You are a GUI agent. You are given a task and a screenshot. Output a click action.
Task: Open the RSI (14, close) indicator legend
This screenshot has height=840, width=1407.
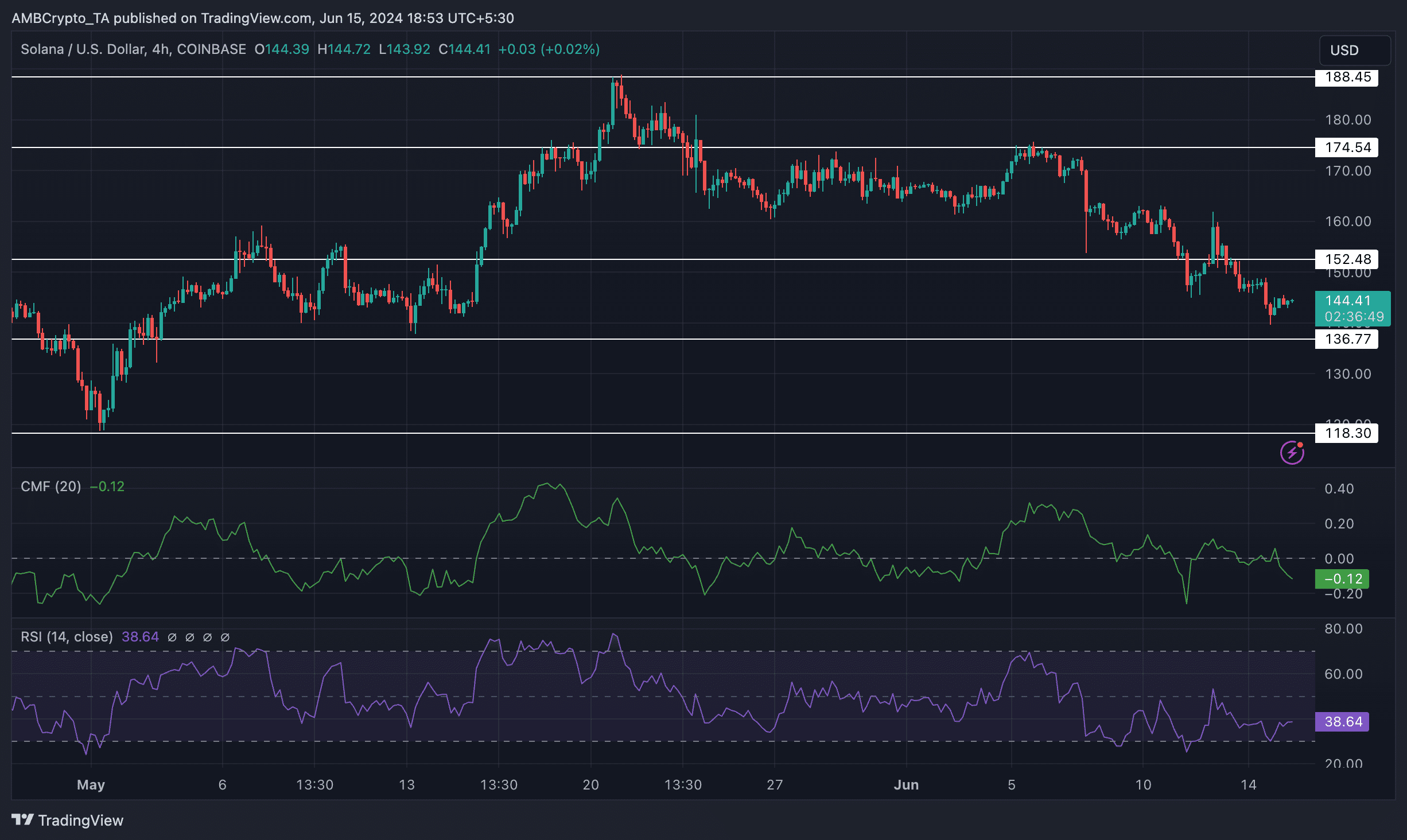[67, 637]
